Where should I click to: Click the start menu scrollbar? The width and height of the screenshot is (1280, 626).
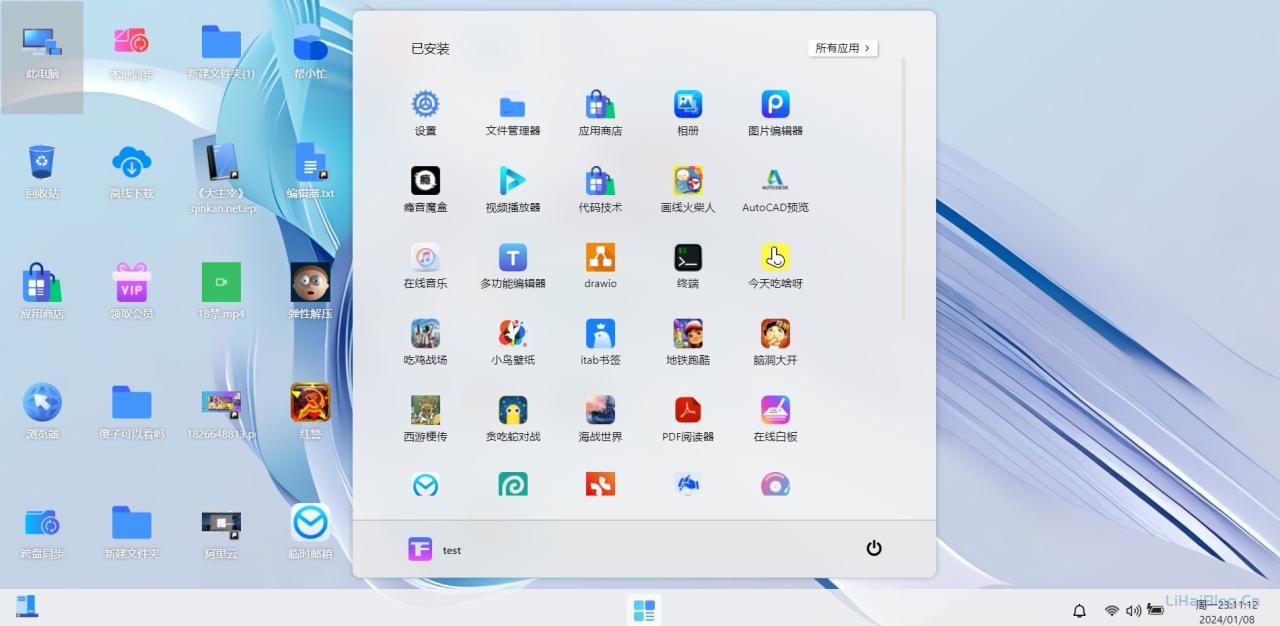904,190
